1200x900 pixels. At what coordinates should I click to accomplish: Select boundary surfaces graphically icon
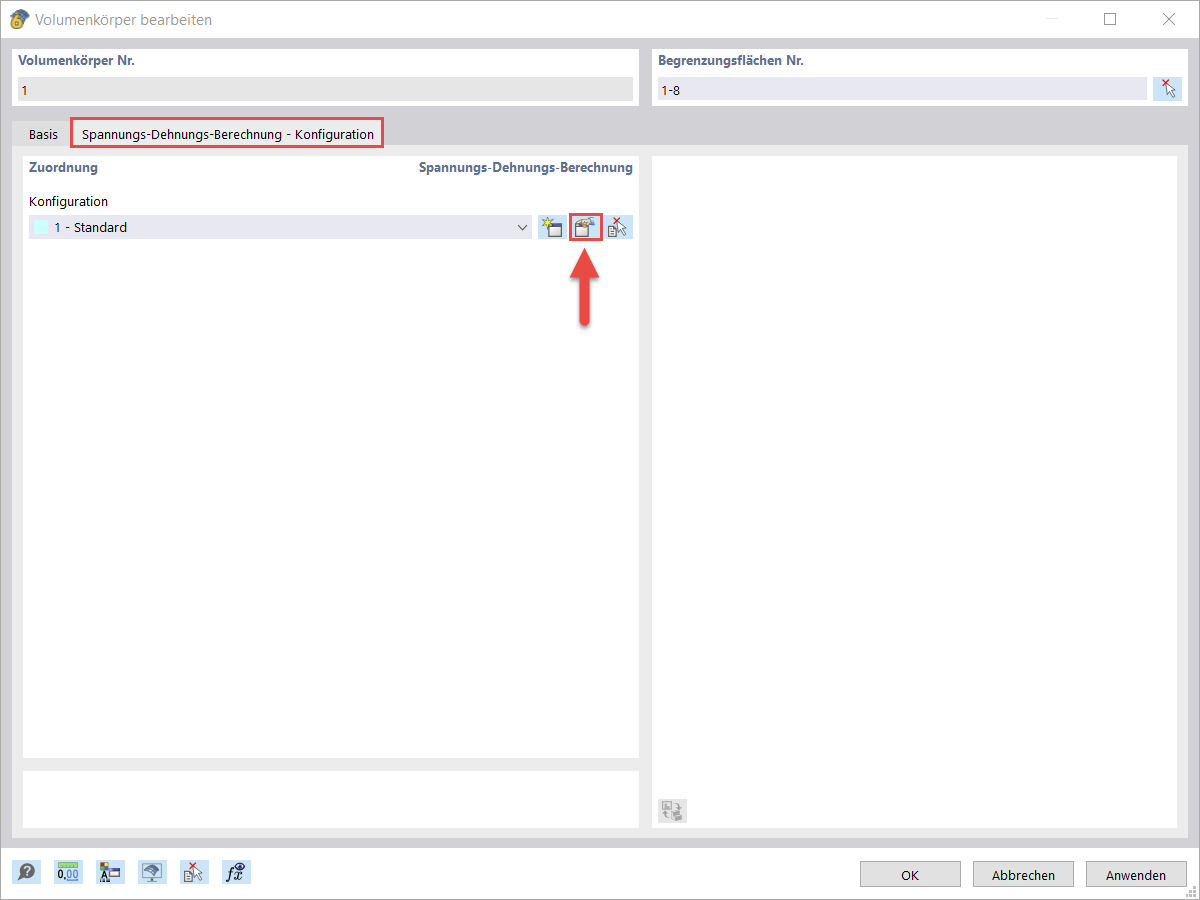(x=1166, y=89)
